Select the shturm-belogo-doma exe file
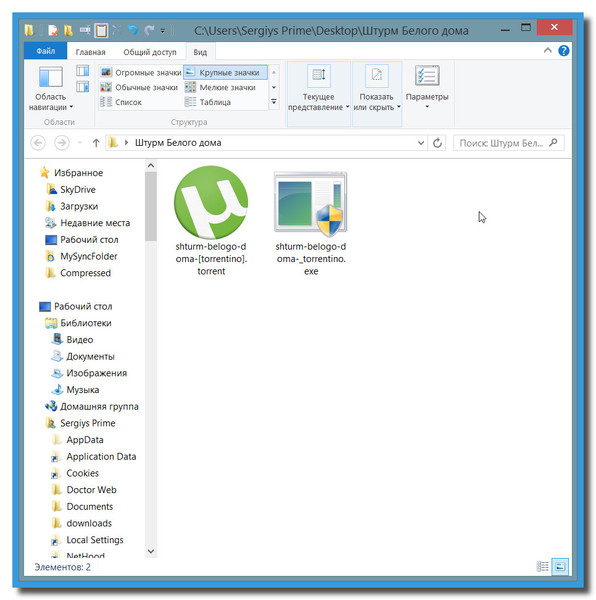 [311, 224]
